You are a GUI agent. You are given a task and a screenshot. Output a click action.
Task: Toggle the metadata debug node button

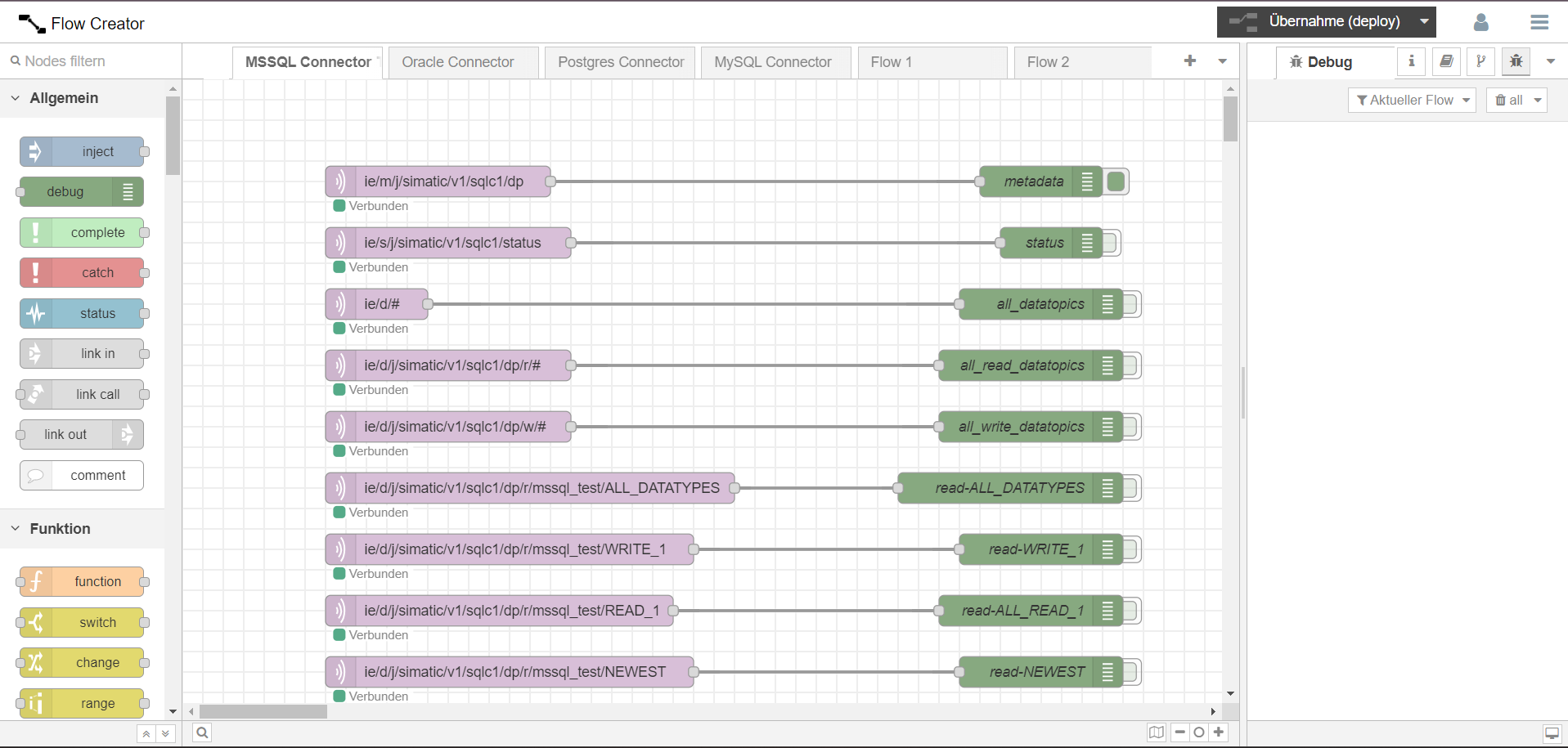coord(1116,181)
